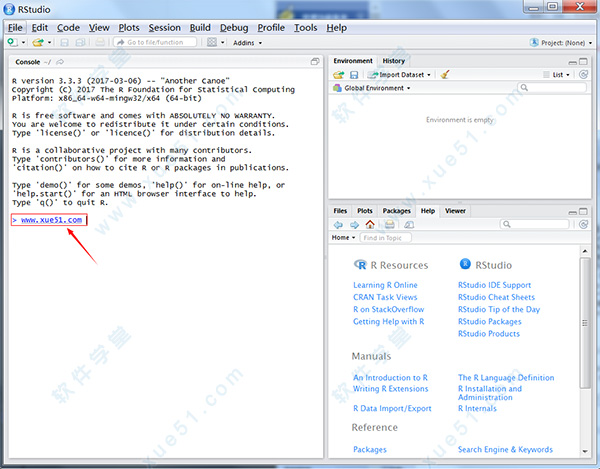The image size is (600, 469).
Task: Open the Home topic dropdown
Action: click(x=343, y=238)
